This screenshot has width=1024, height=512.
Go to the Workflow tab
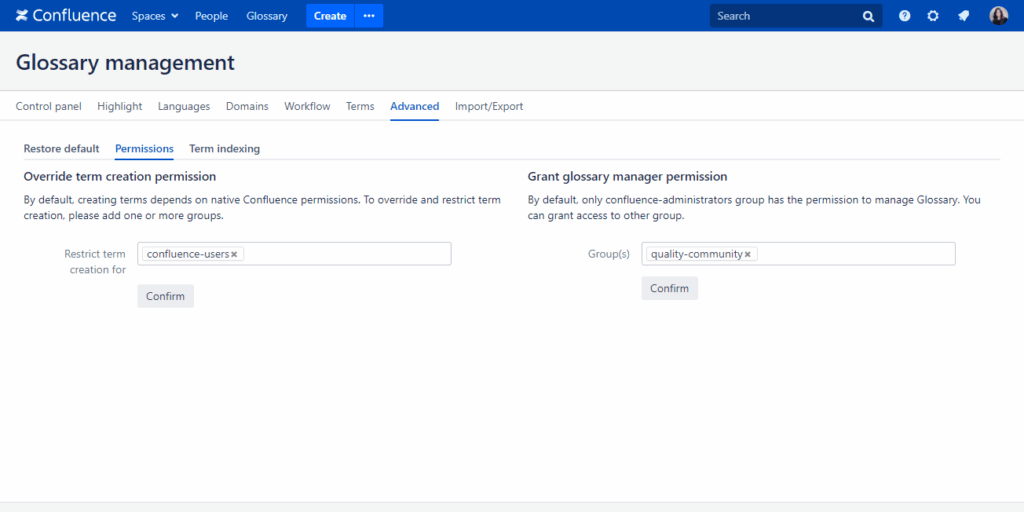click(307, 106)
